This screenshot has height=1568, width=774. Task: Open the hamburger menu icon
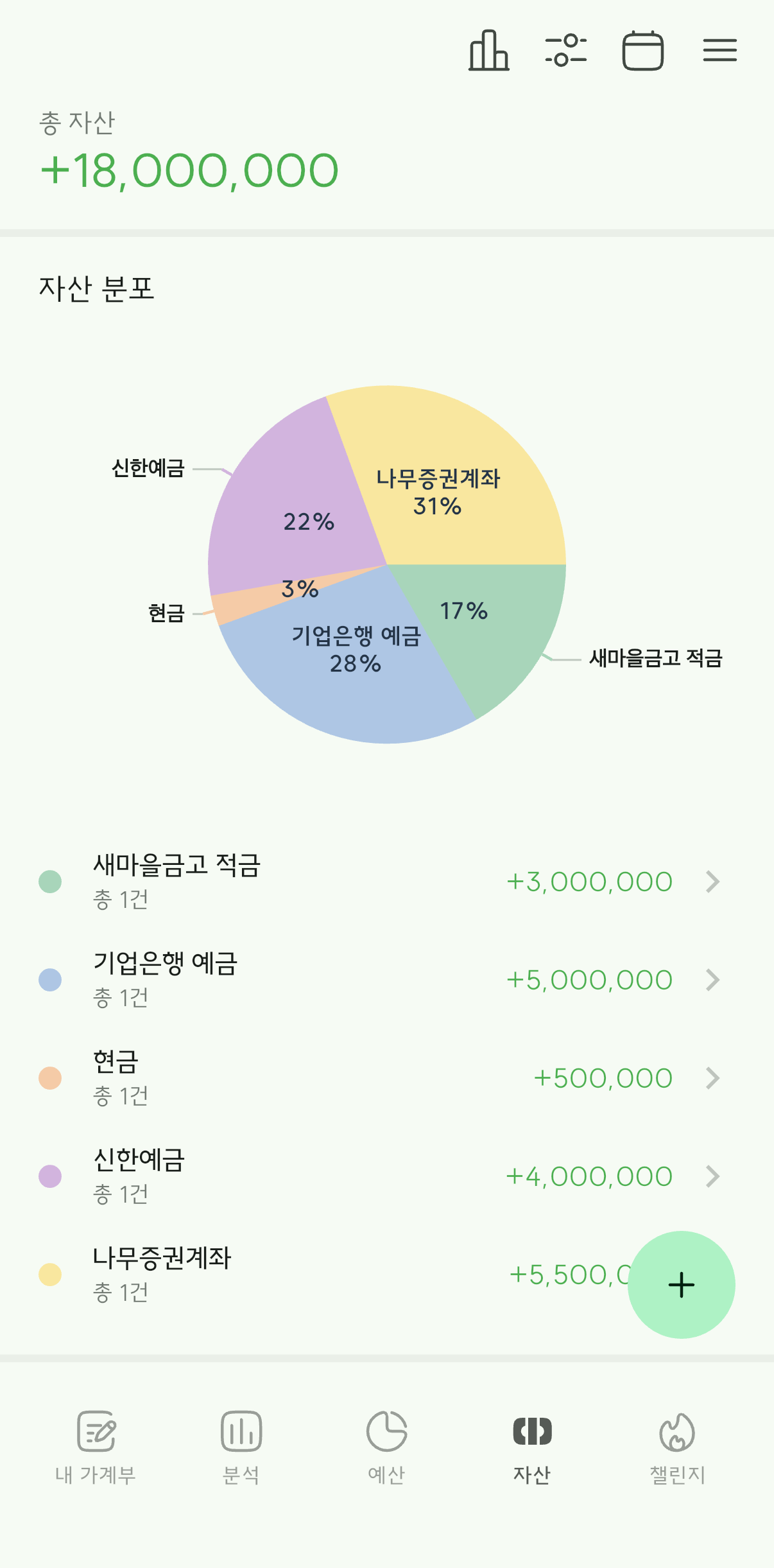pyautogui.click(x=720, y=50)
